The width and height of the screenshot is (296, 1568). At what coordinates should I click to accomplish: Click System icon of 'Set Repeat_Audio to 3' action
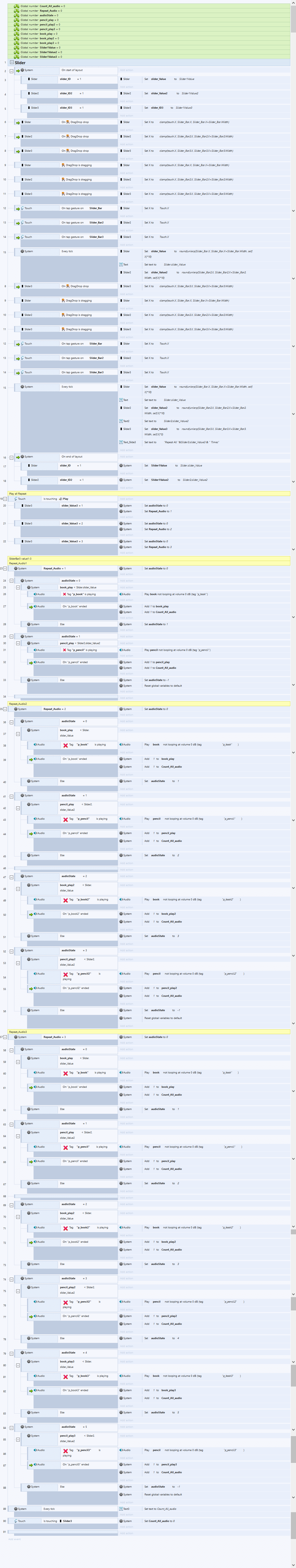(121, 547)
